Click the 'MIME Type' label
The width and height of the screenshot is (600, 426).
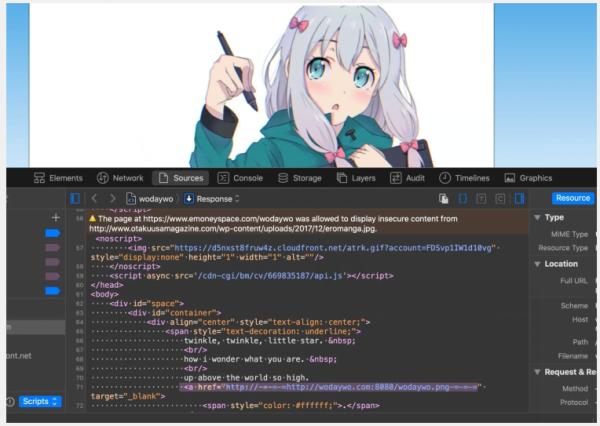pyautogui.click(x=569, y=234)
